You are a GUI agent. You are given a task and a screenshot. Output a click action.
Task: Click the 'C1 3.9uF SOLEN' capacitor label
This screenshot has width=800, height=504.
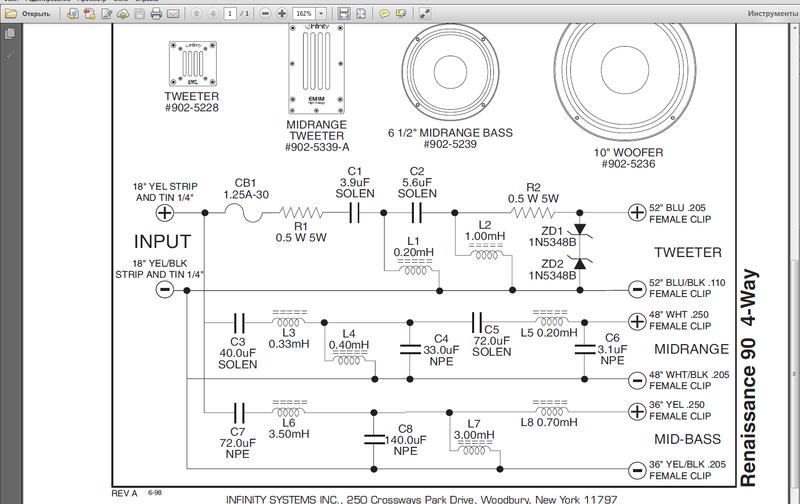[355, 183]
